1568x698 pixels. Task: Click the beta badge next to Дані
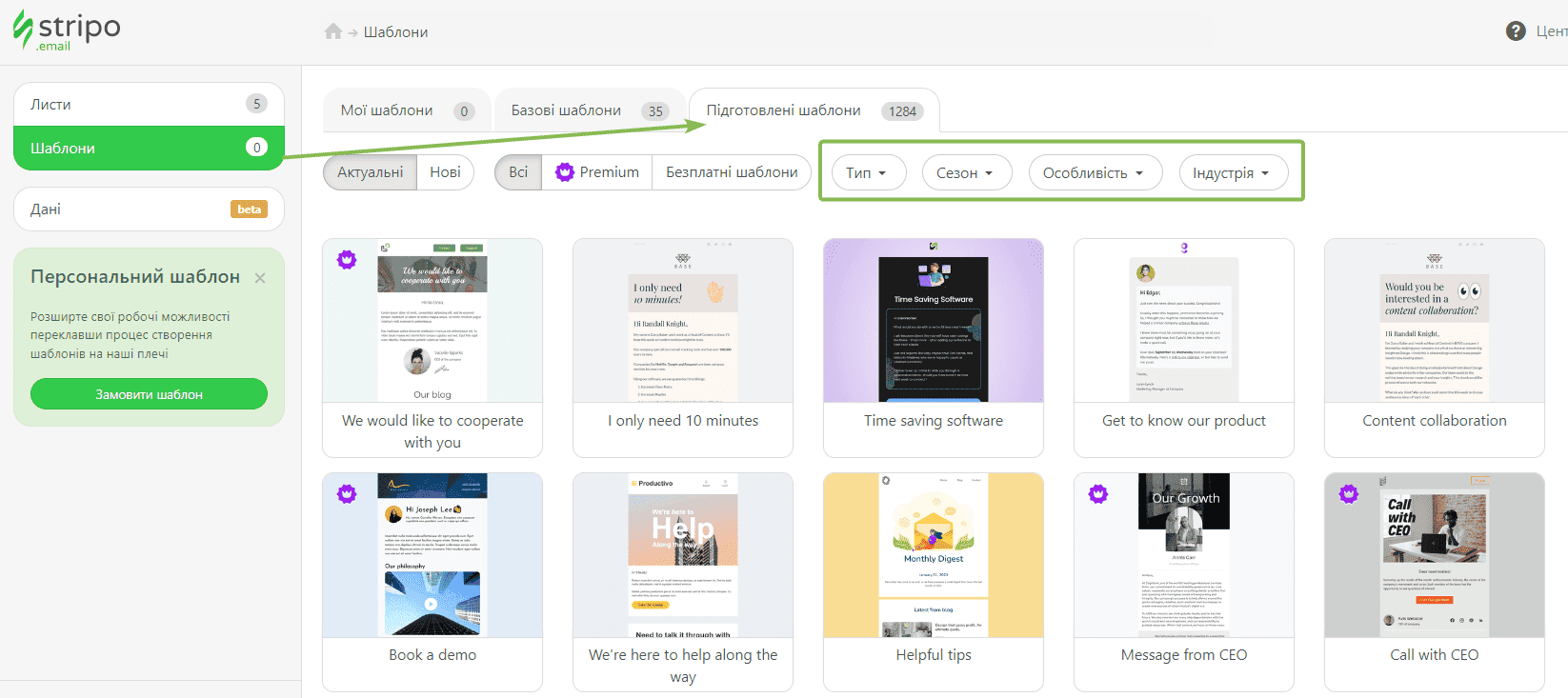pos(249,209)
